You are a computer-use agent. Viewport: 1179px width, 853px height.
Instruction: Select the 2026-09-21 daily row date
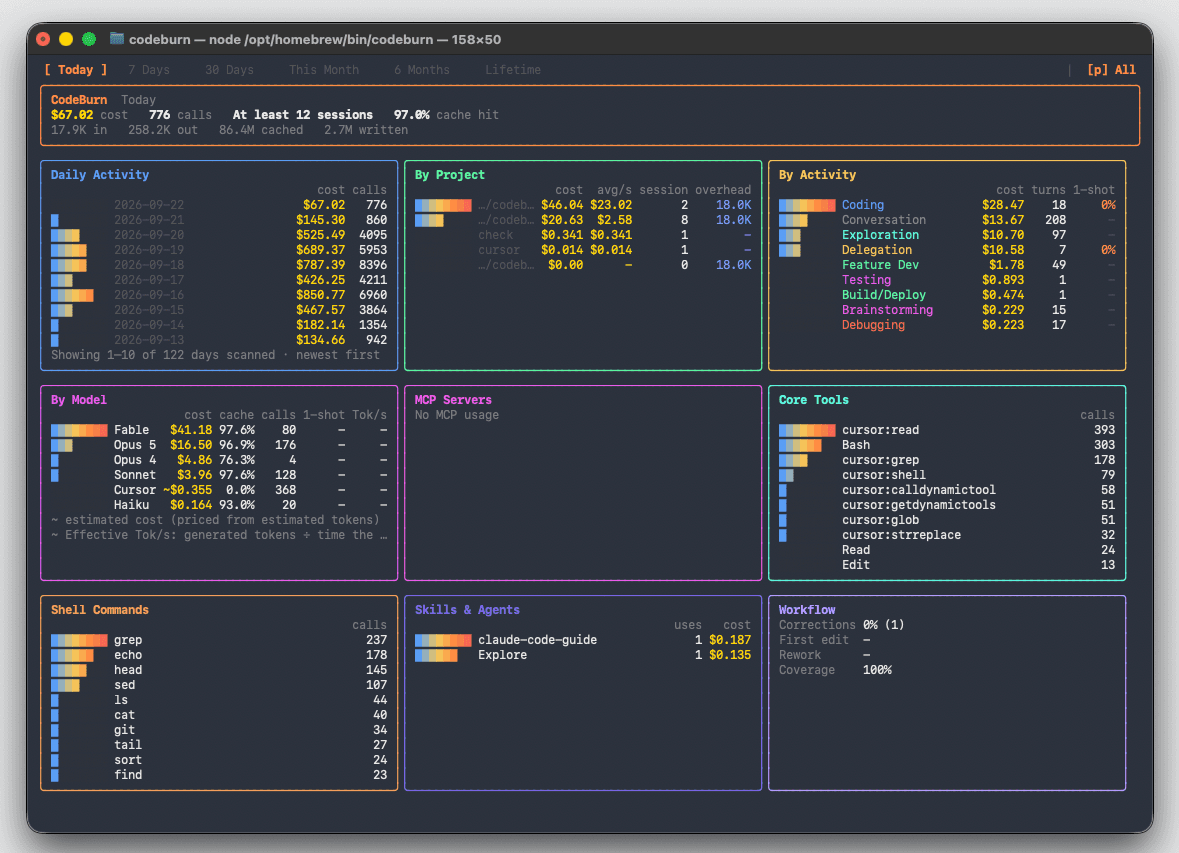click(x=149, y=220)
